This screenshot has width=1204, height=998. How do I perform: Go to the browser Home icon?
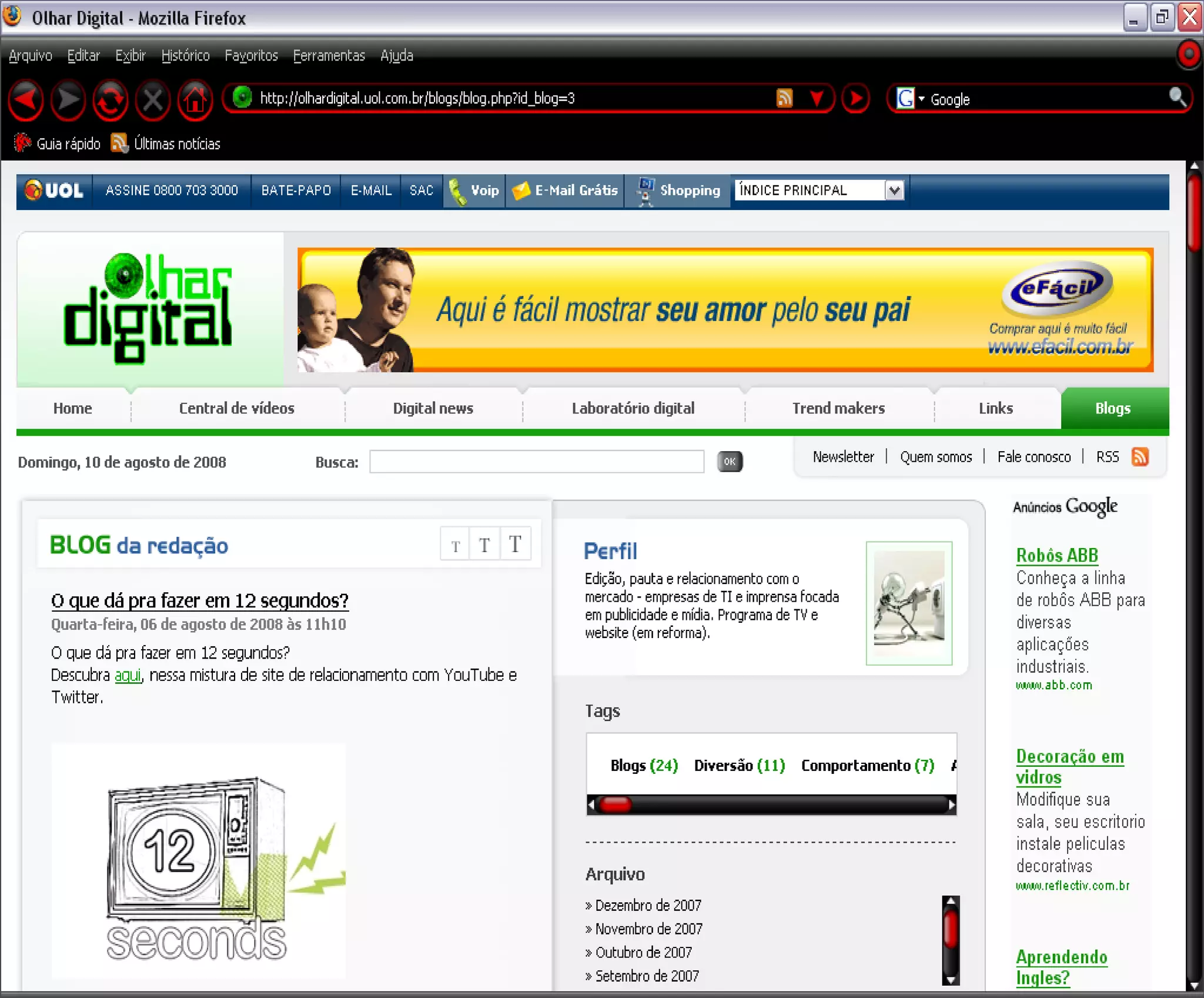coord(195,100)
